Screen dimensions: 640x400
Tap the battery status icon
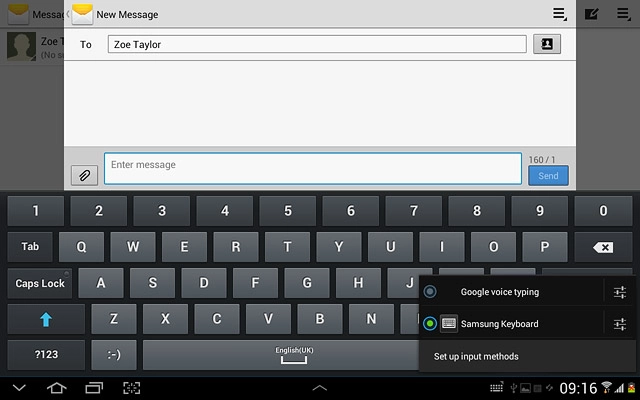click(632, 388)
